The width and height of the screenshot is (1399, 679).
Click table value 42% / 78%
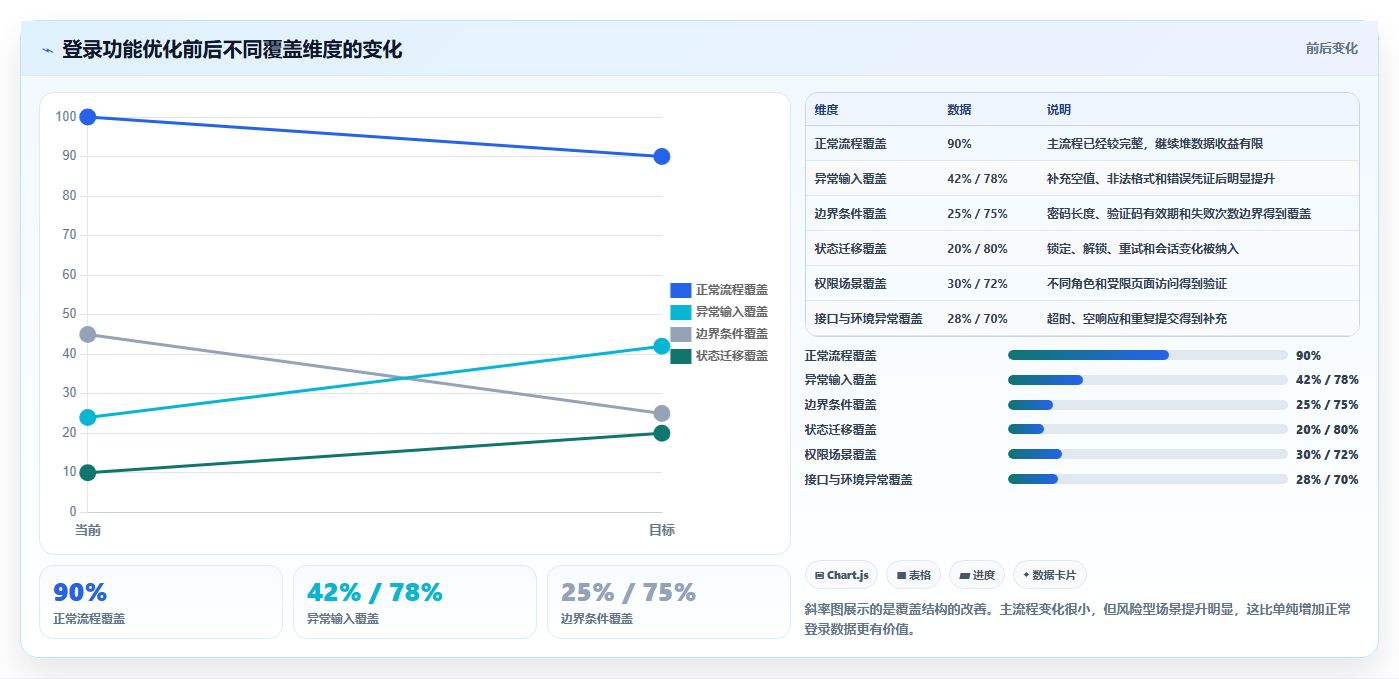(977, 179)
